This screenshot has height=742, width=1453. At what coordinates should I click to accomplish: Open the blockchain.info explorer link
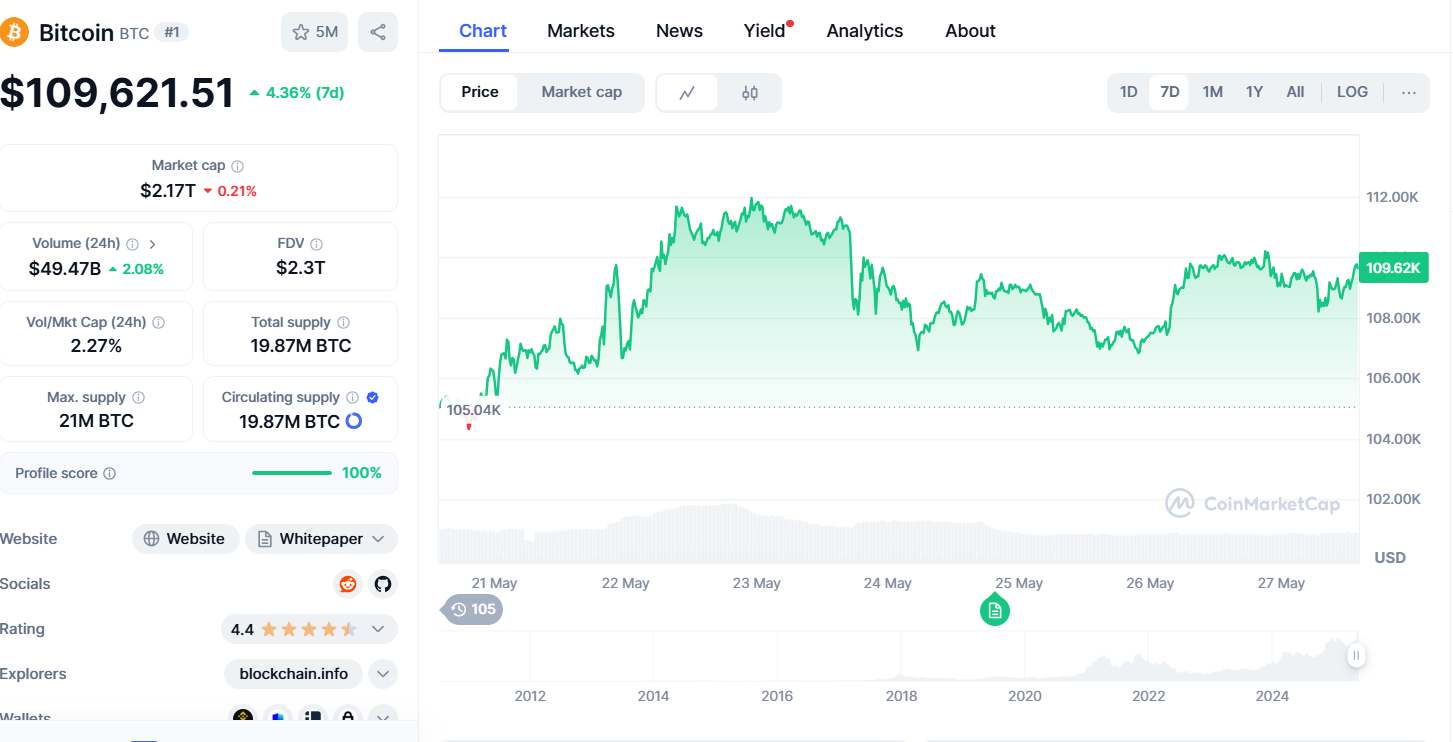click(x=294, y=674)
